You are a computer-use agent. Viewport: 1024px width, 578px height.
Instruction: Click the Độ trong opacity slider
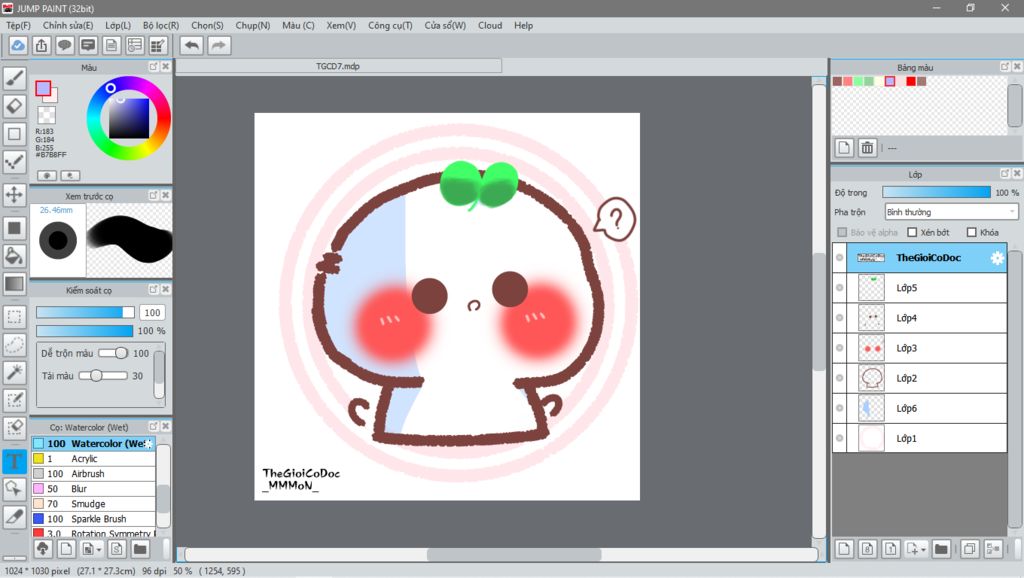pyautogui.click(x=936, y=192)
